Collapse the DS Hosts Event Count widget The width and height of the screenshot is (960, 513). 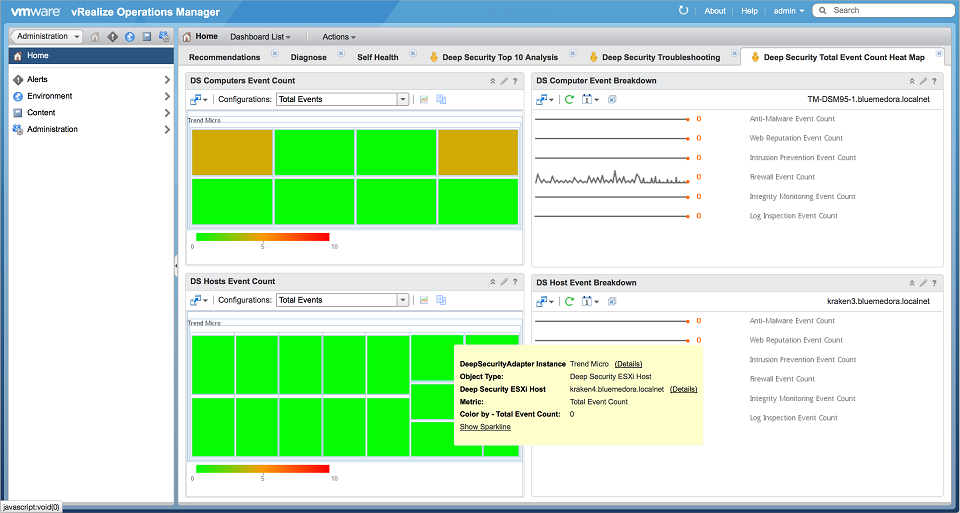(x=492, y=282)
